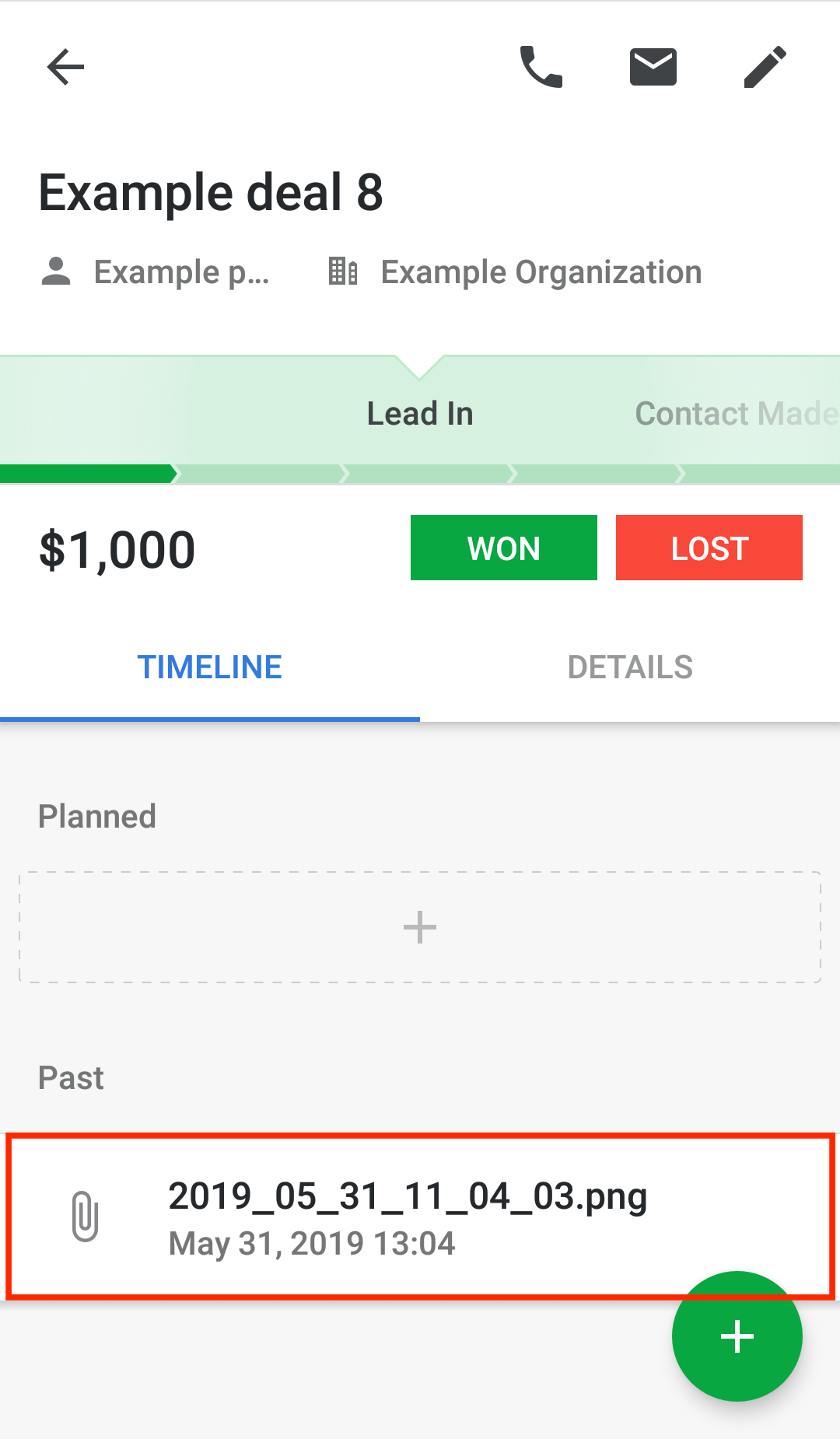840x1439 pixels.
Task: Mark the deal as LOST
Action: pyautogui.click(x=709, y=548)
